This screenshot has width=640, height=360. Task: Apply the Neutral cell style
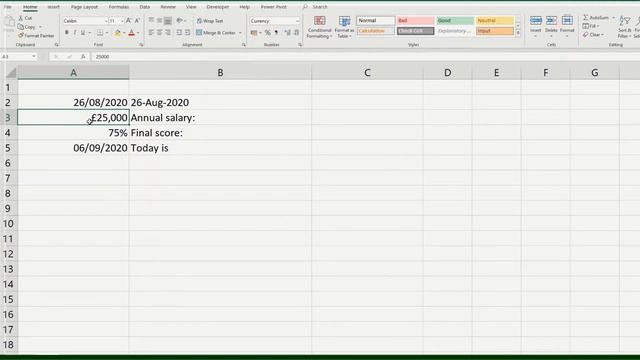(494, 20)
